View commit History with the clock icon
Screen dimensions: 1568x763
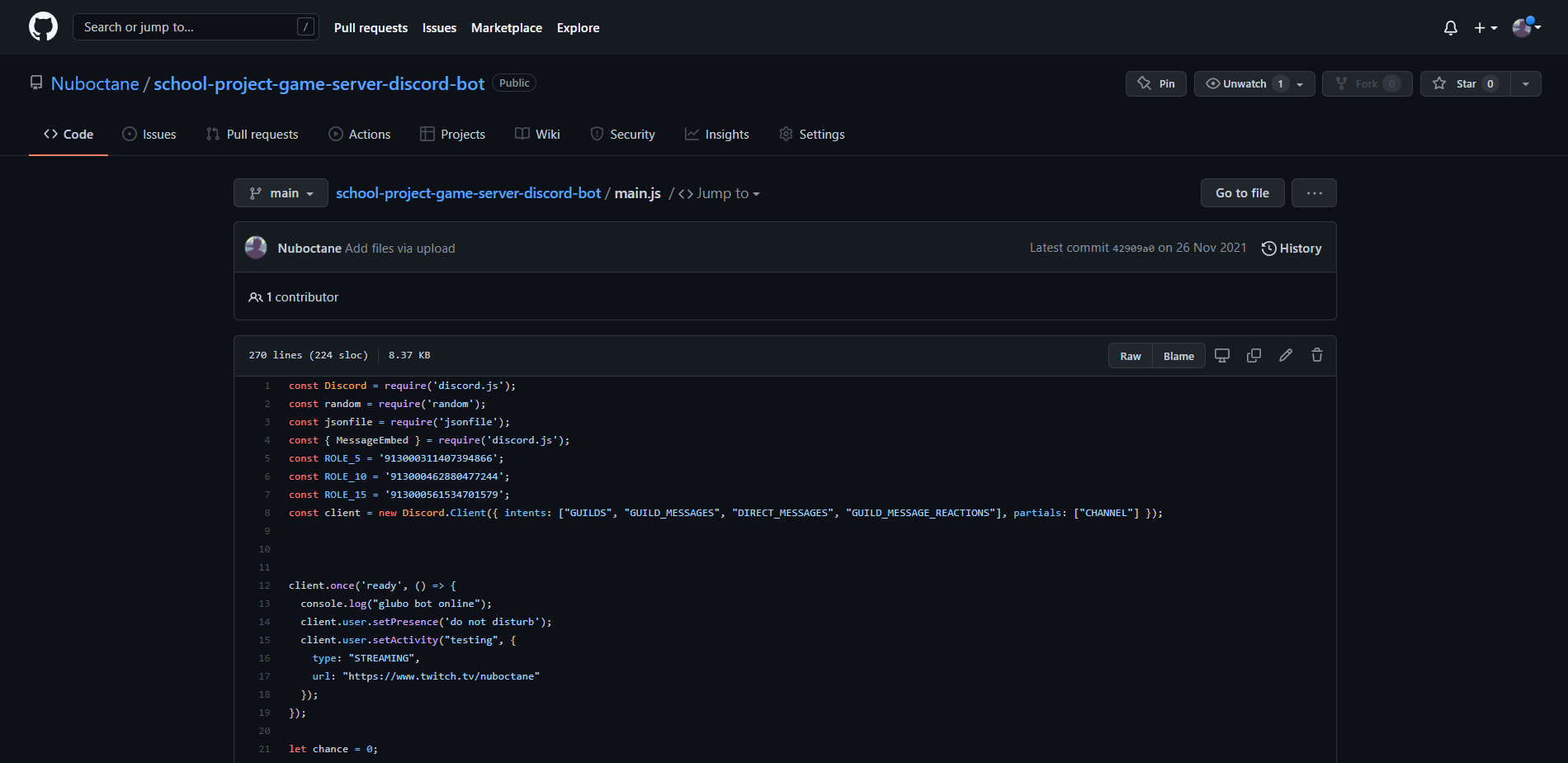1291,248
